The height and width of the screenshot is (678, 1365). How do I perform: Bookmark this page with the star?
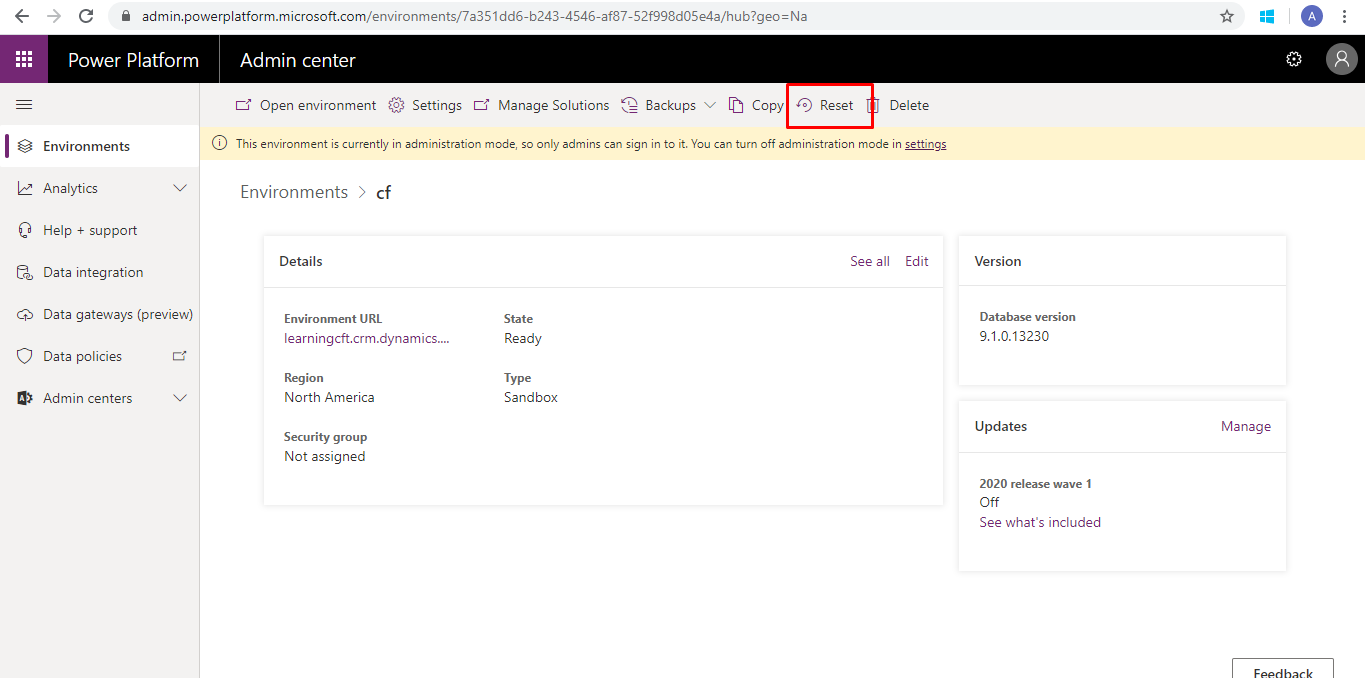(1227, 16)
